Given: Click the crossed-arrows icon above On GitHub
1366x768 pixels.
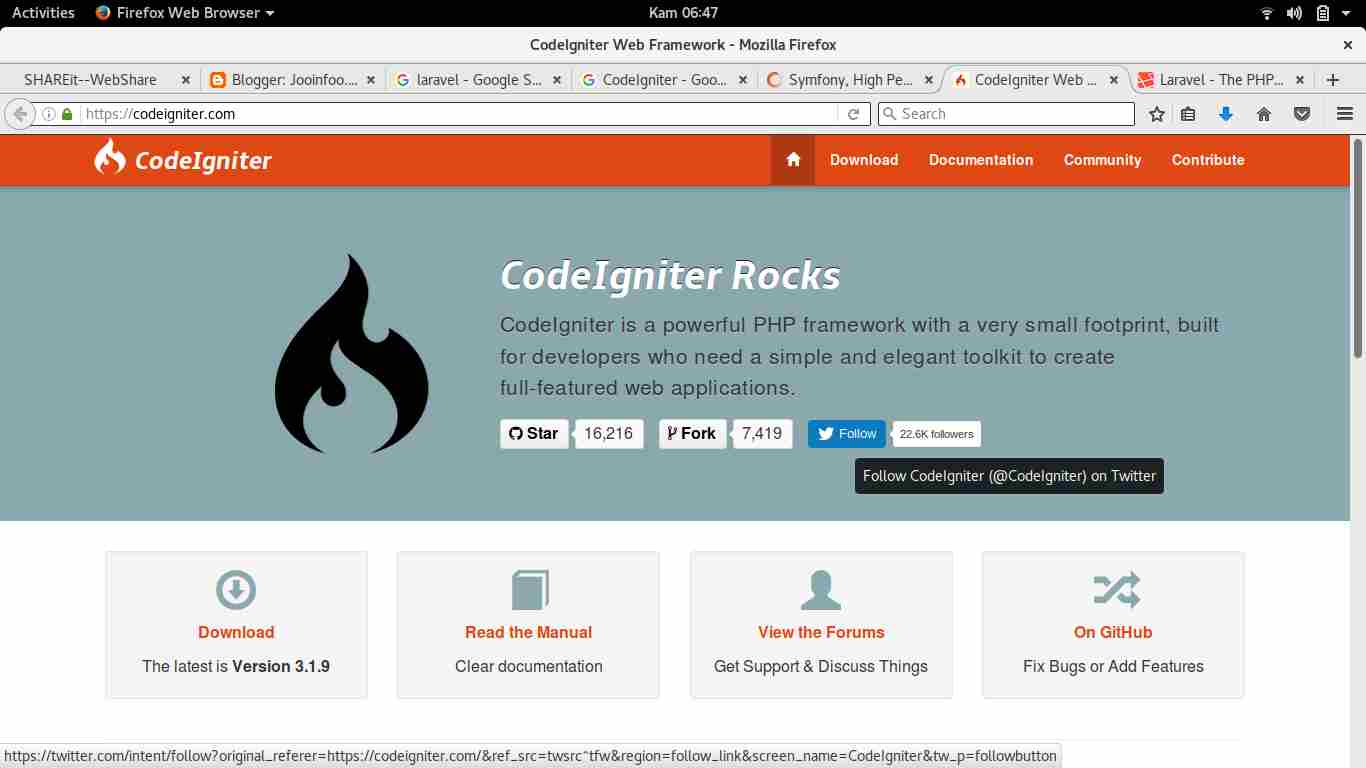Looking at the screenshot, I should point(1112,589).
